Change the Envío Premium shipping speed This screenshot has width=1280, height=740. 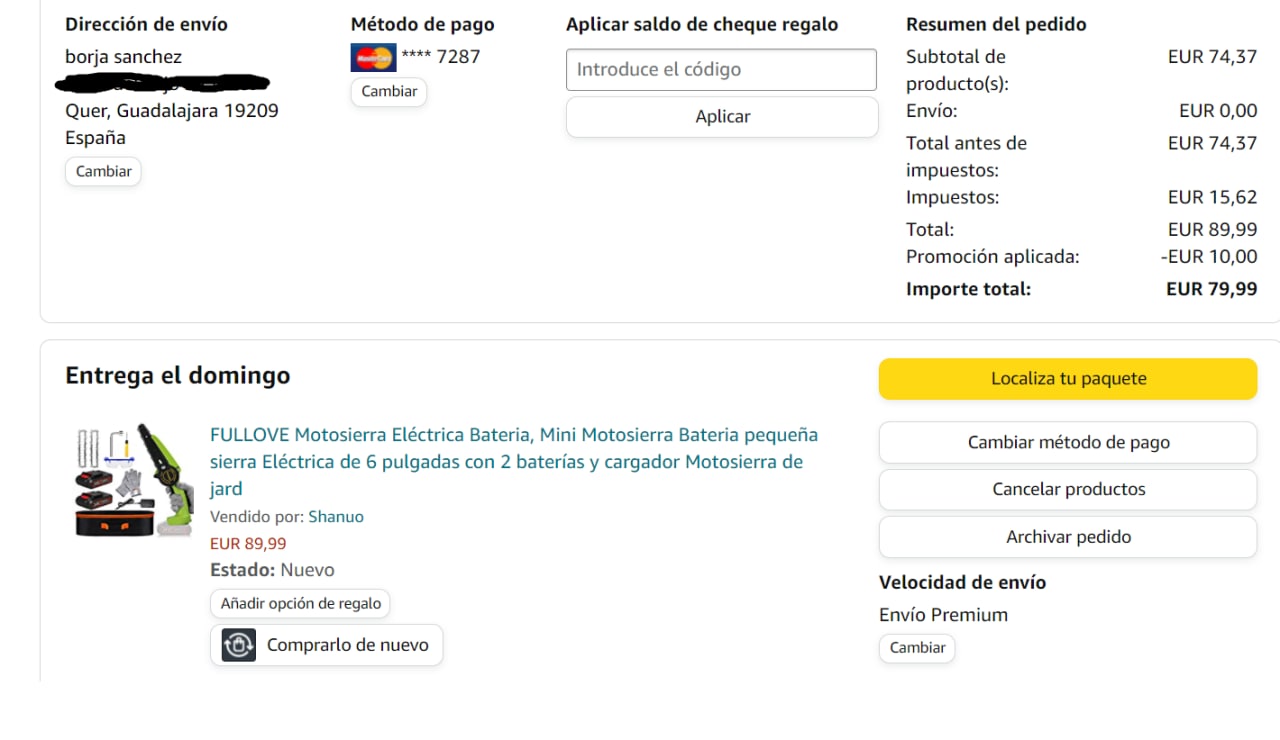[x=917, y=648]
